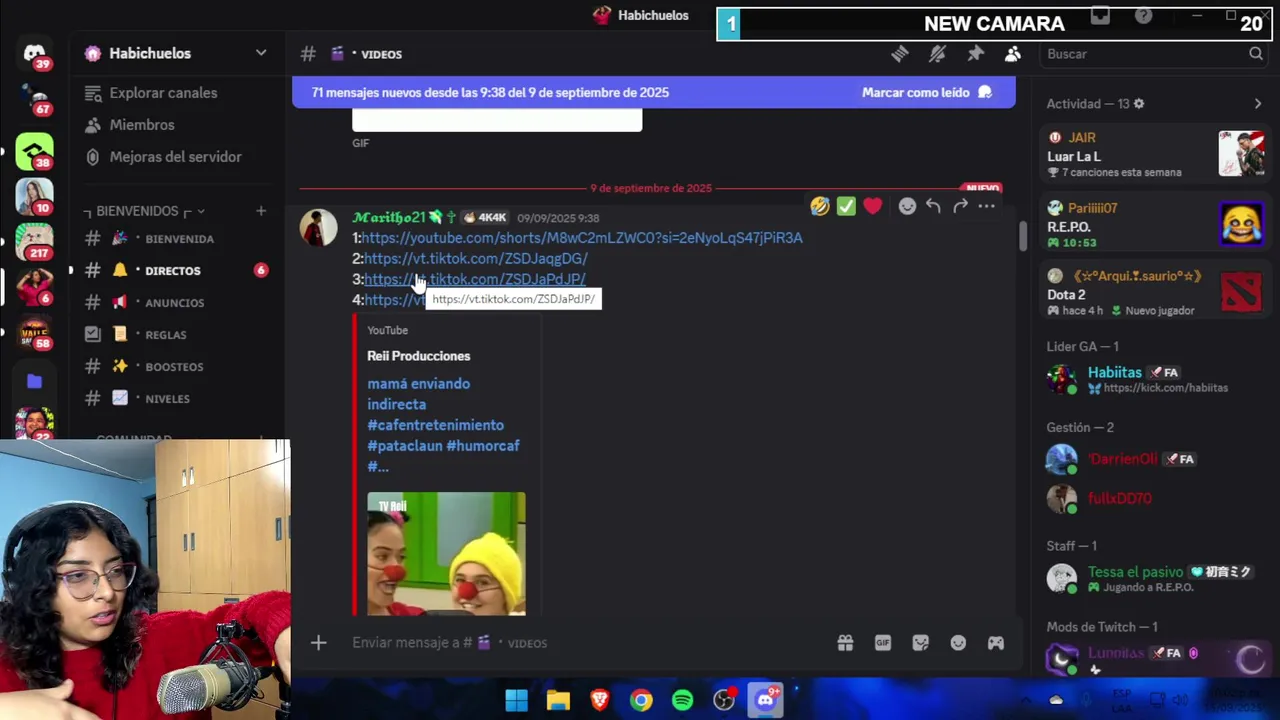Expand the Actividad panel arrow
The width and height of the screenshot is (1280, 720).
click(x=1258, y=104)
